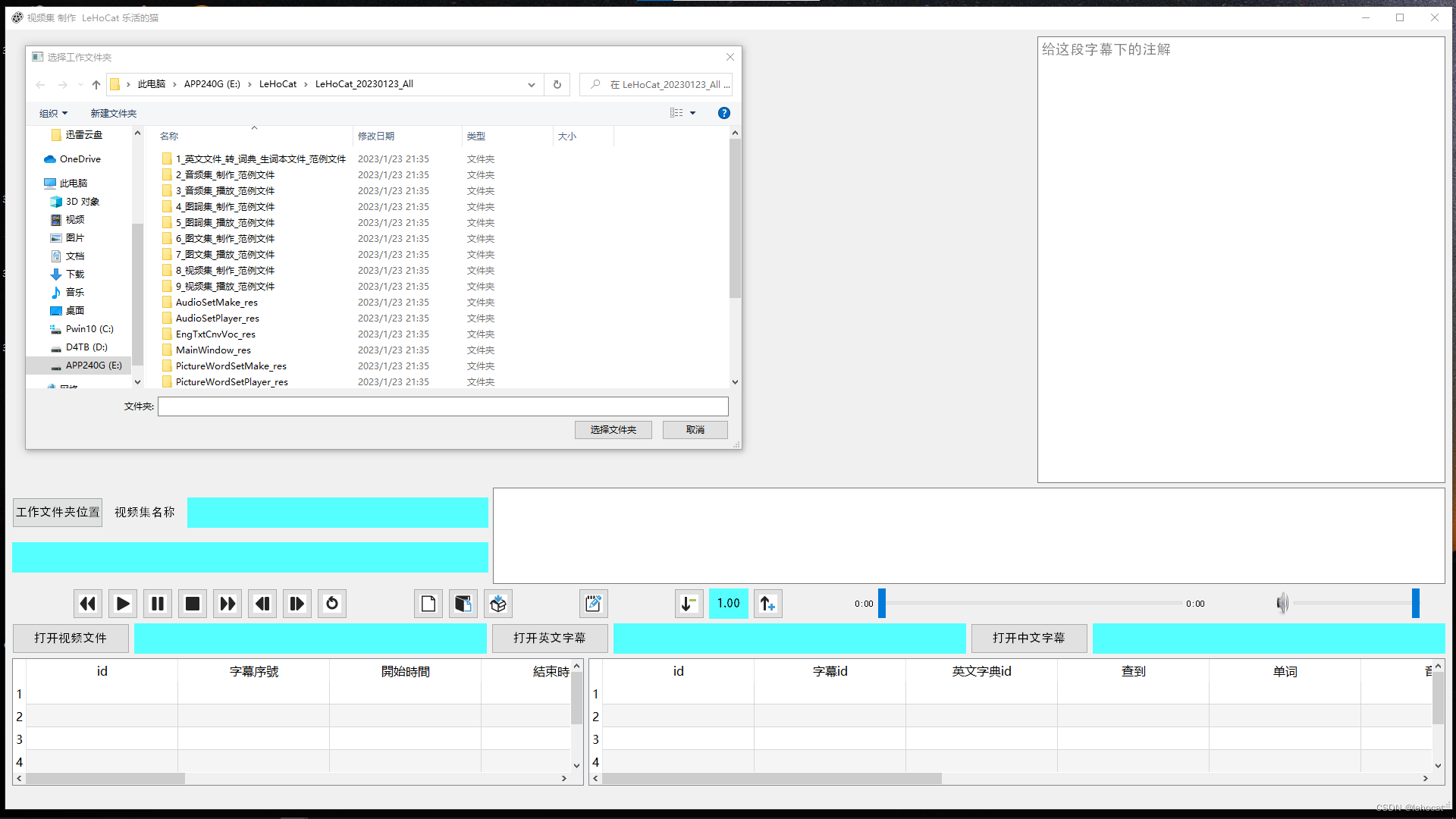Mute audio using the speaker icon

(x=1282, y=604)
